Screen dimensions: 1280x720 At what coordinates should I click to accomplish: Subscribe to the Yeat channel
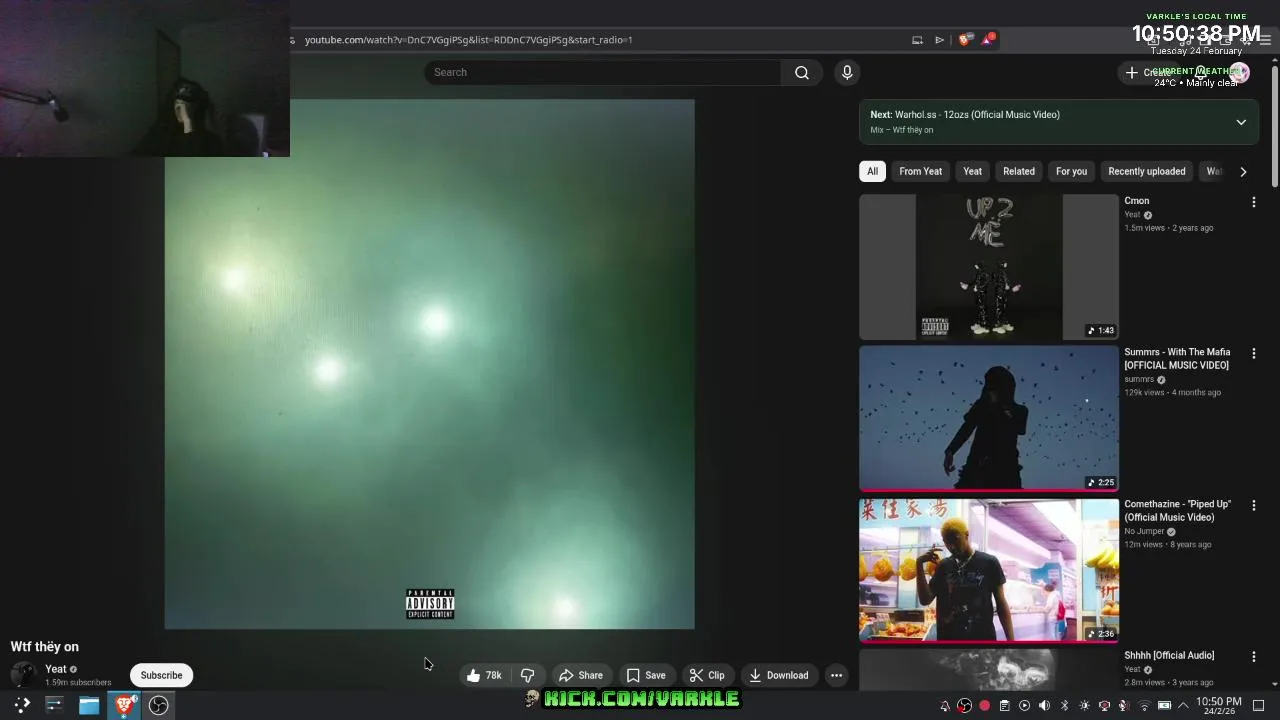(x=161, y=675)
